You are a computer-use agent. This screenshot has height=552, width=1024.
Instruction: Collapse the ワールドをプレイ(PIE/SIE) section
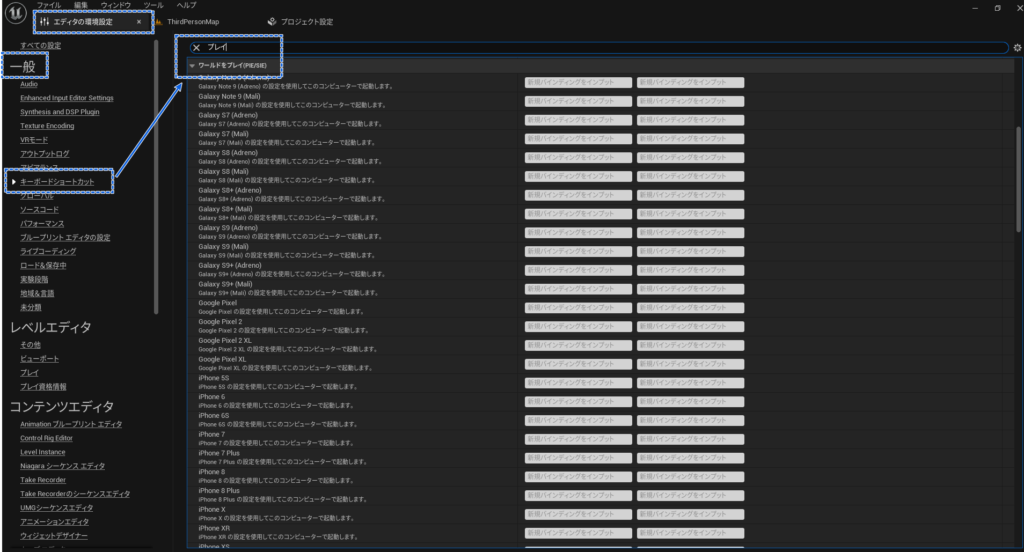[x=192, y=66]
